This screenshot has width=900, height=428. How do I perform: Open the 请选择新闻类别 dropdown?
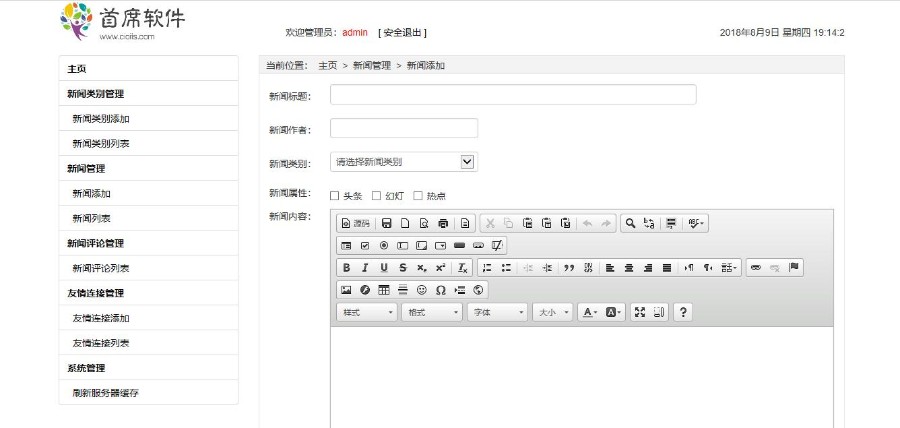[404, 162]
